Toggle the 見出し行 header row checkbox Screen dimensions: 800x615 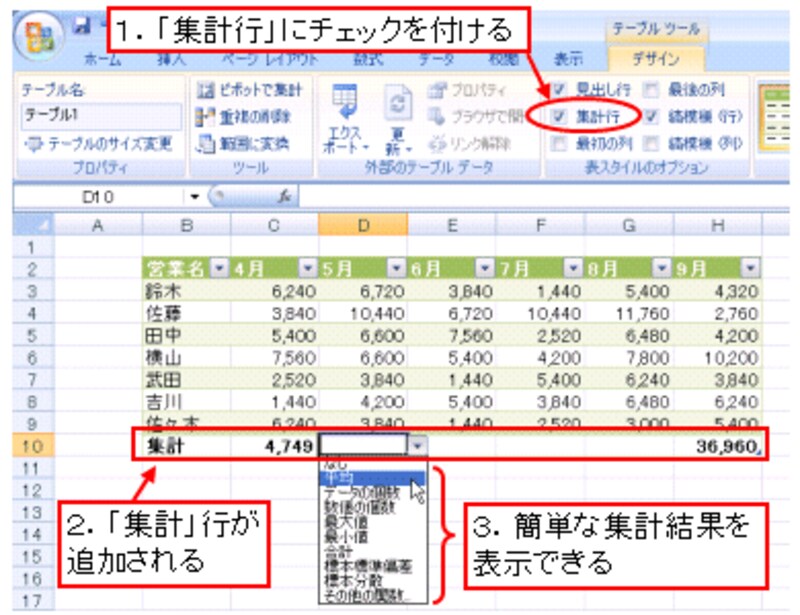tap(559, 90)
